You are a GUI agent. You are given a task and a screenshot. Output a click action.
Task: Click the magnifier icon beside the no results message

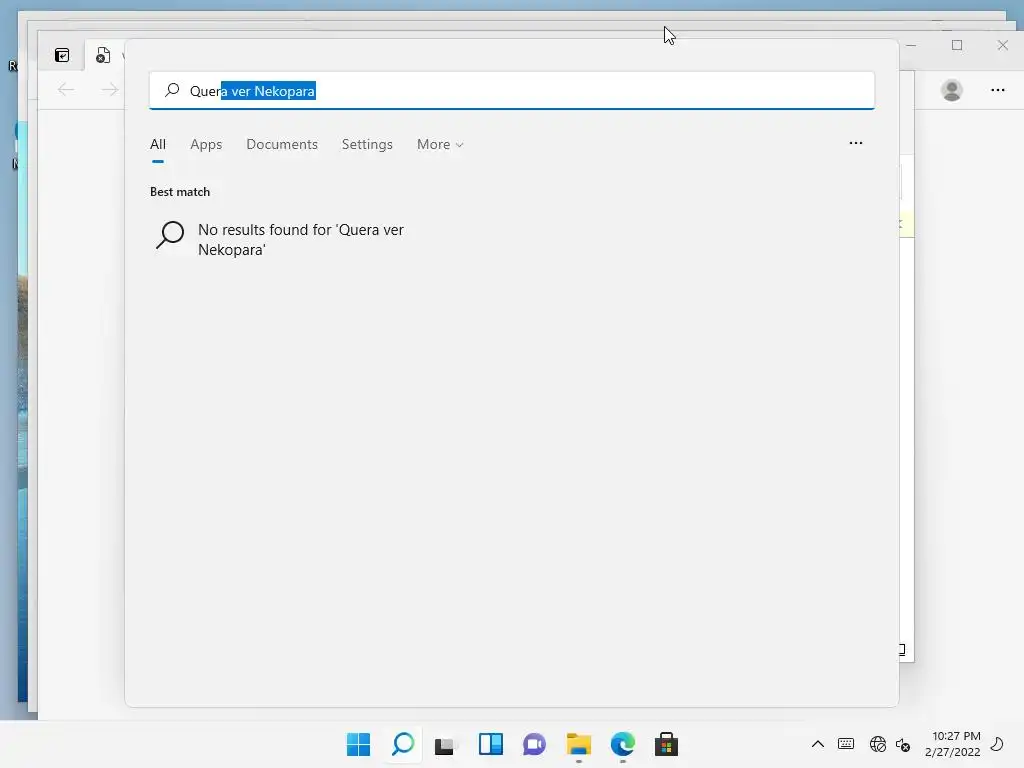pyautogui.click(x=170, y=235)
